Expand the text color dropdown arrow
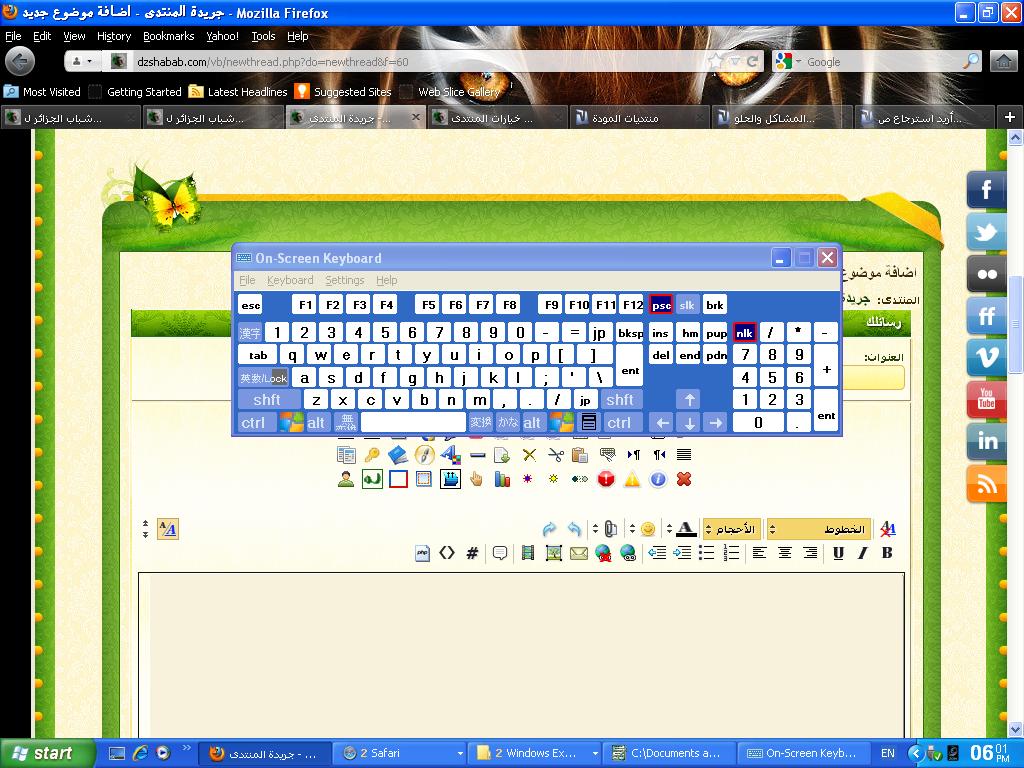Screen dimensions: 1024x768 670,529
